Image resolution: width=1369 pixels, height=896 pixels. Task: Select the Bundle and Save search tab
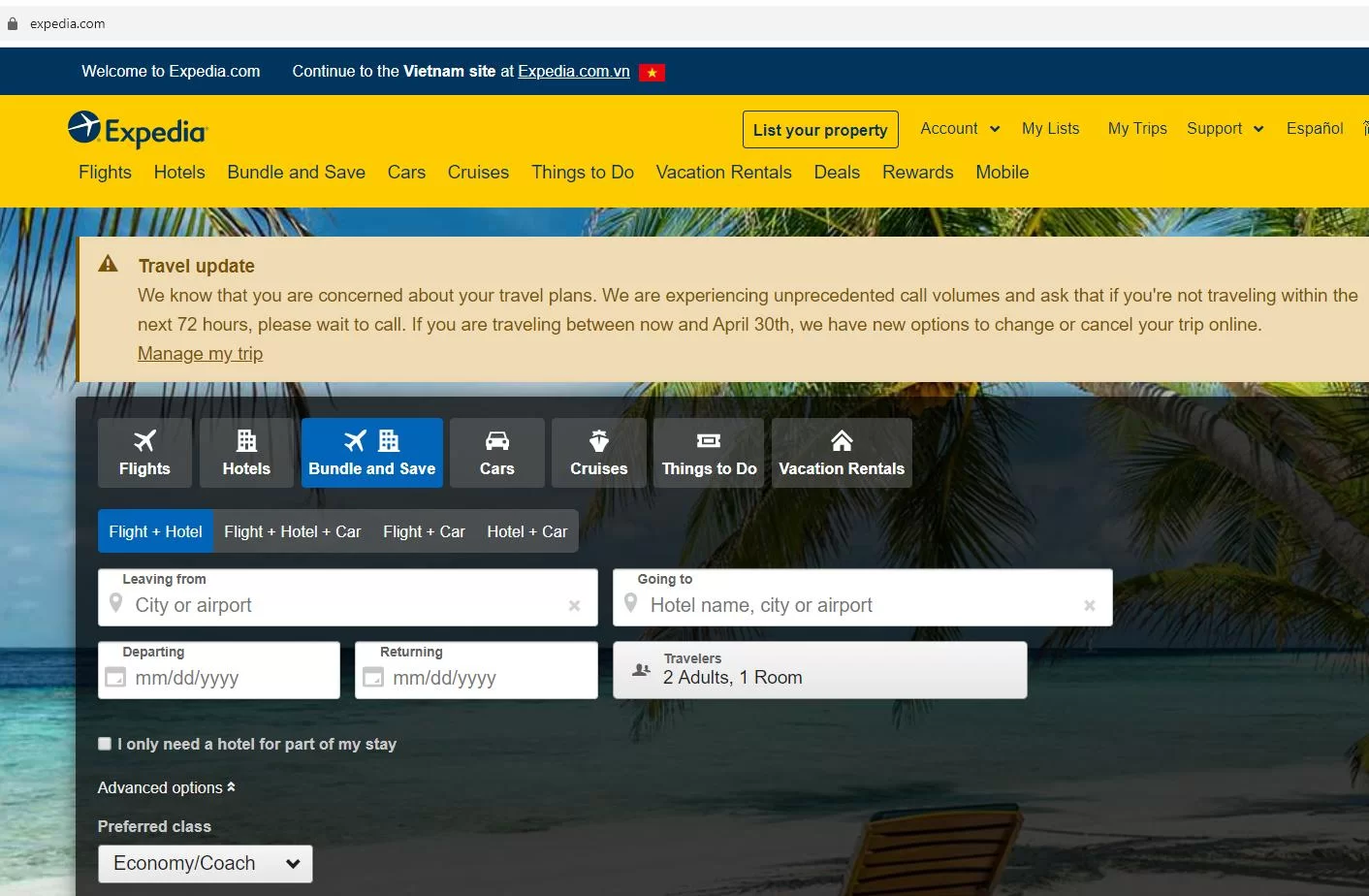tap(372, 453)
